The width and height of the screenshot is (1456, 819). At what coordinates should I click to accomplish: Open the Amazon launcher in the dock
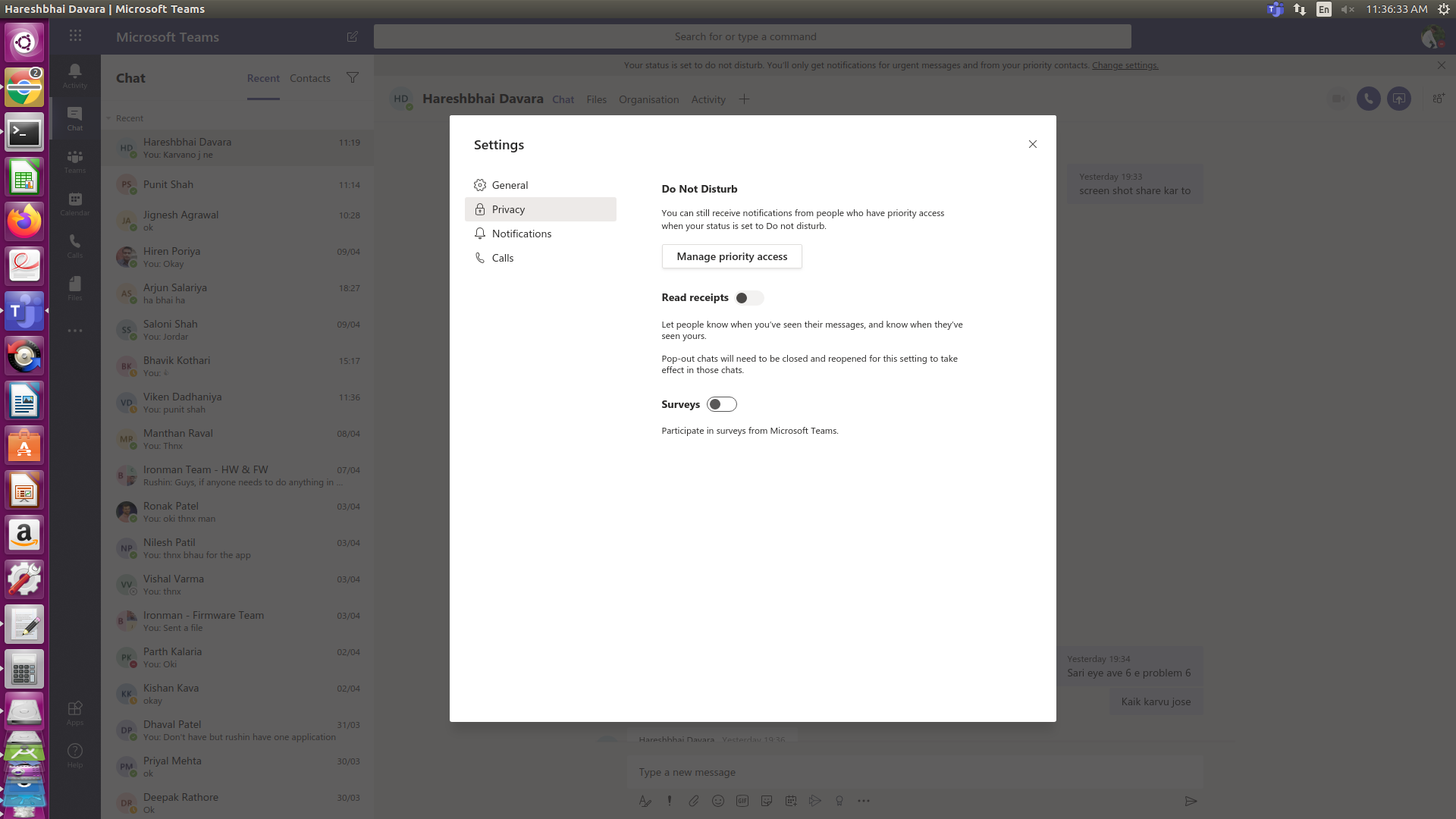[24, 535]
